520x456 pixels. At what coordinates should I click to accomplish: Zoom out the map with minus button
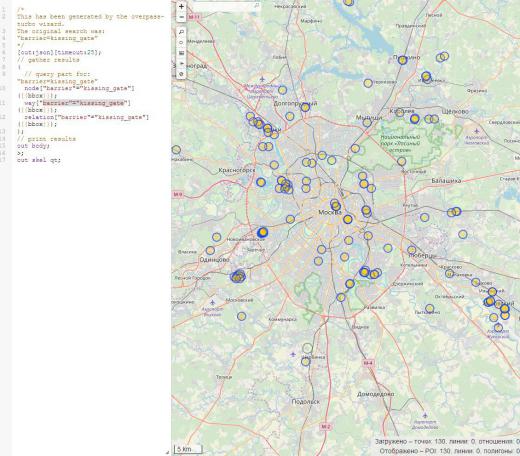pos(181,17)
